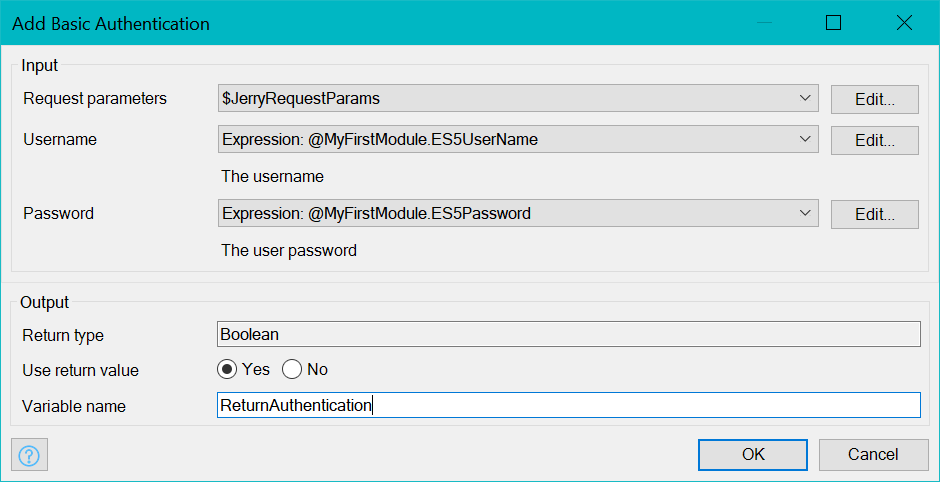Click Edit next to Password

pos(875,215)
